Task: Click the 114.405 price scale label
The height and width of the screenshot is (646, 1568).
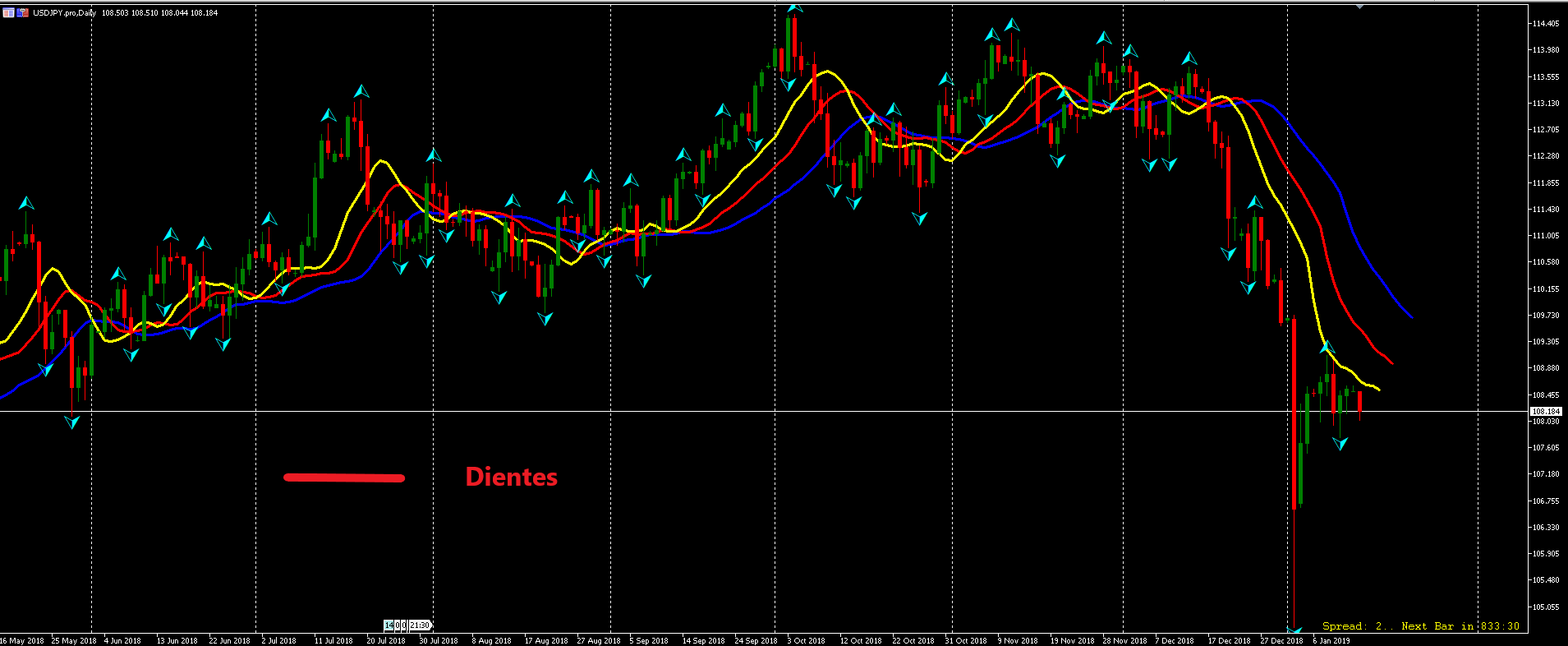Action: 1545,24
